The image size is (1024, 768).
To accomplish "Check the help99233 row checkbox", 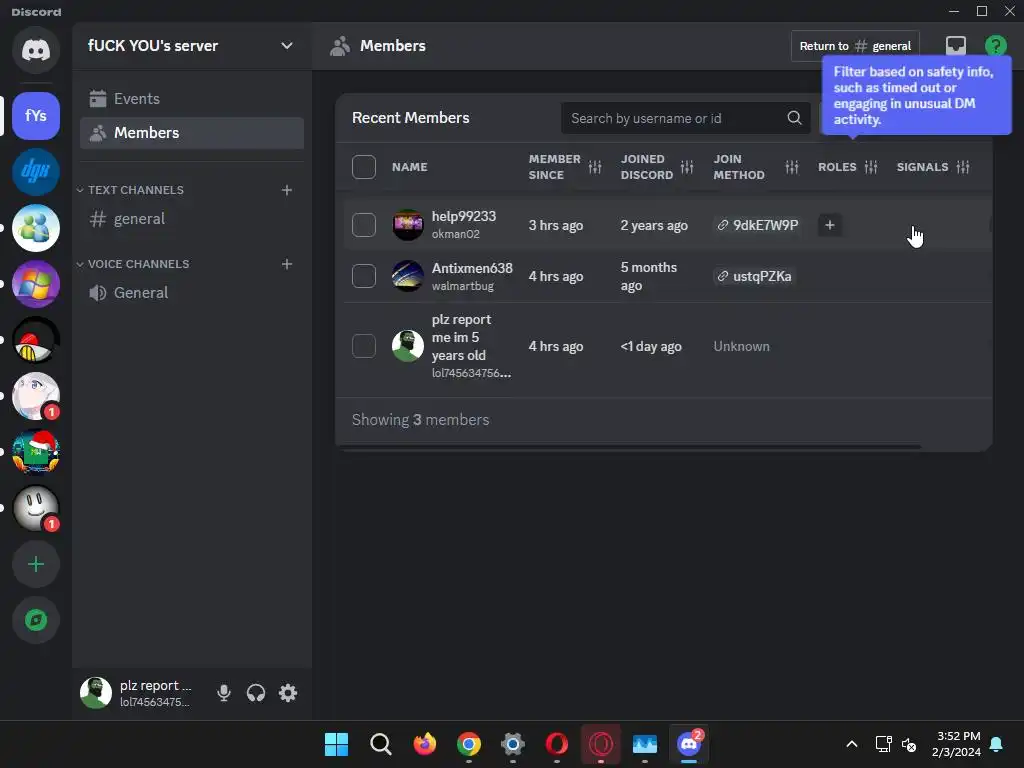I will point(364,225).
